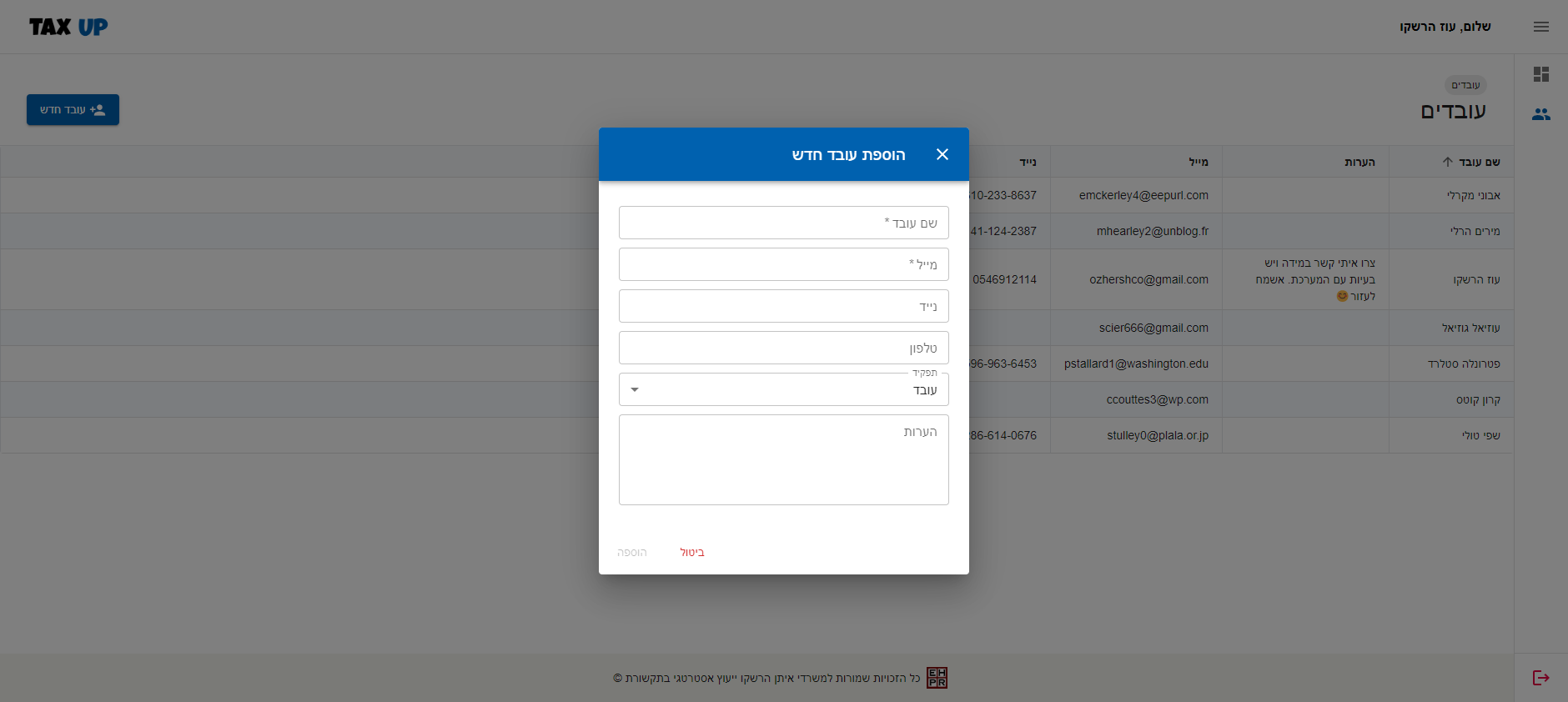The width and height of the screenshot is (1568, 702).
Task: Click the עובד חדש new employee button
Action: (x=73, y=110)
